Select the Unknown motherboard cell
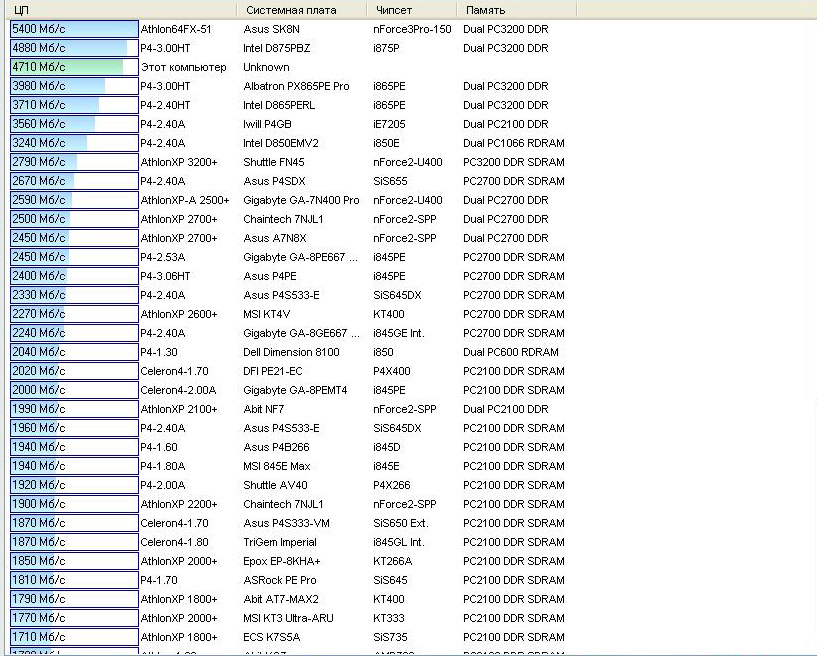Image resolution: width=817 pixels, height=656 pixels. 266,67
